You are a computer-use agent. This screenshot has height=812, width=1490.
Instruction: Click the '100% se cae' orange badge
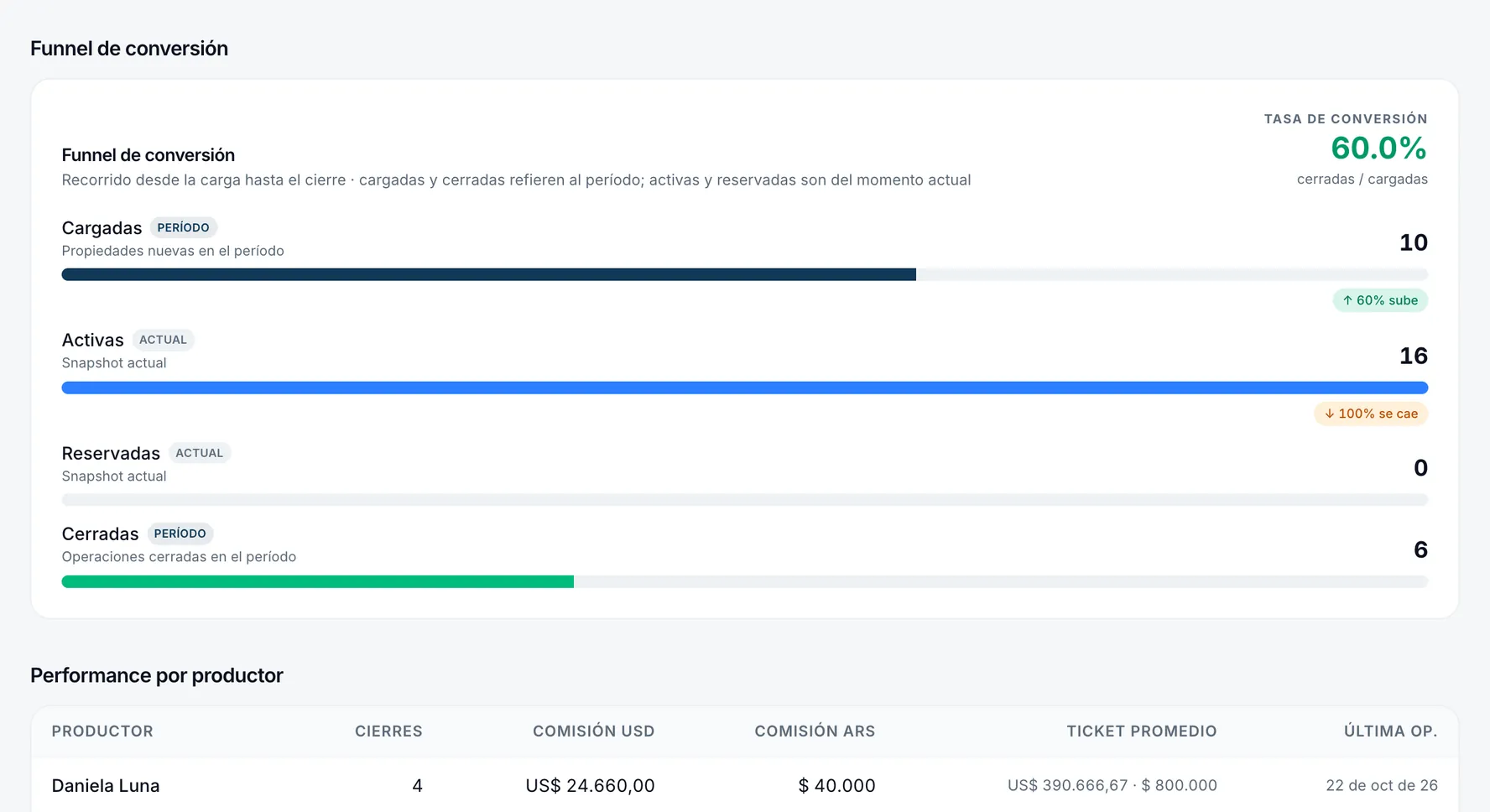coord(1371,414)
